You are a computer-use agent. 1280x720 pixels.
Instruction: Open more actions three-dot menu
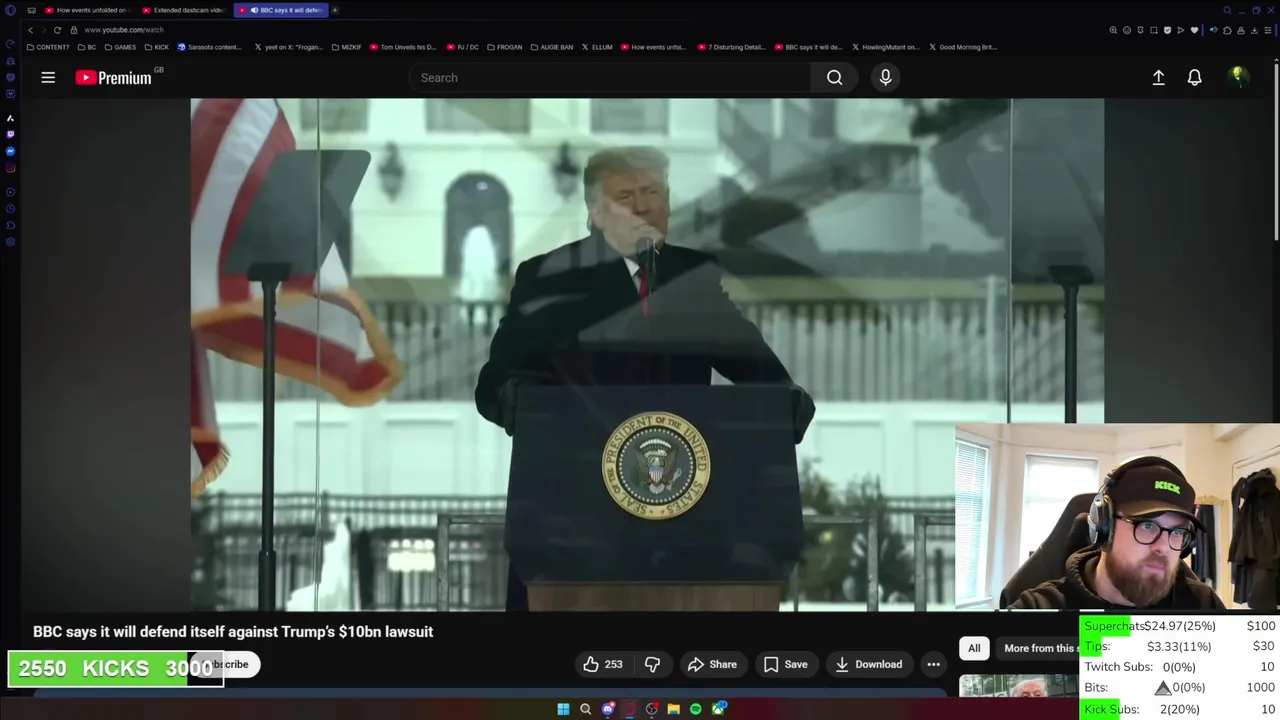click(933, 664)
